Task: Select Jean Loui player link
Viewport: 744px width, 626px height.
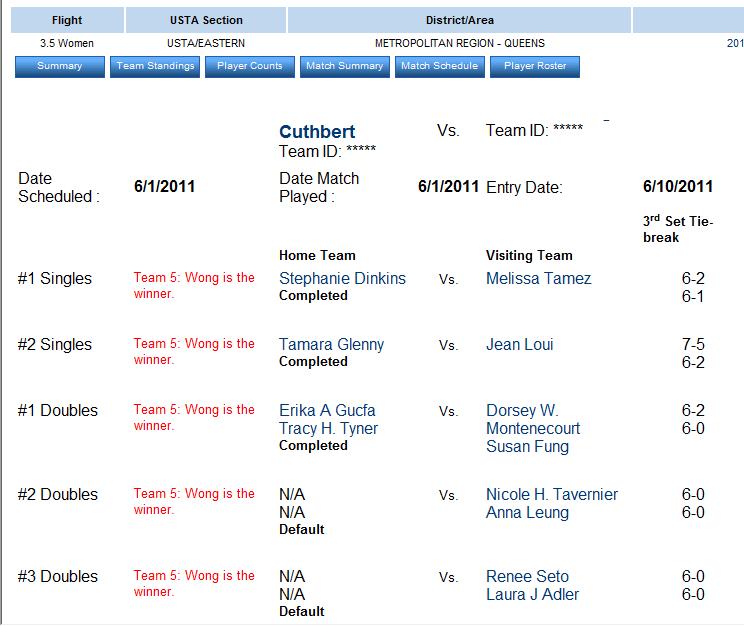Action: (x=519, y=345)
